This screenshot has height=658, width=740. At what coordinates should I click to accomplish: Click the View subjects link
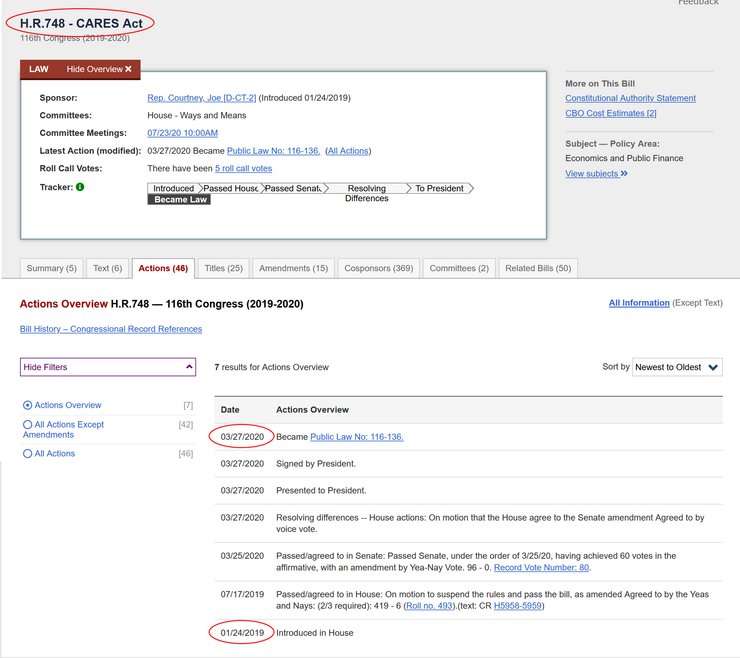point(592,173)
